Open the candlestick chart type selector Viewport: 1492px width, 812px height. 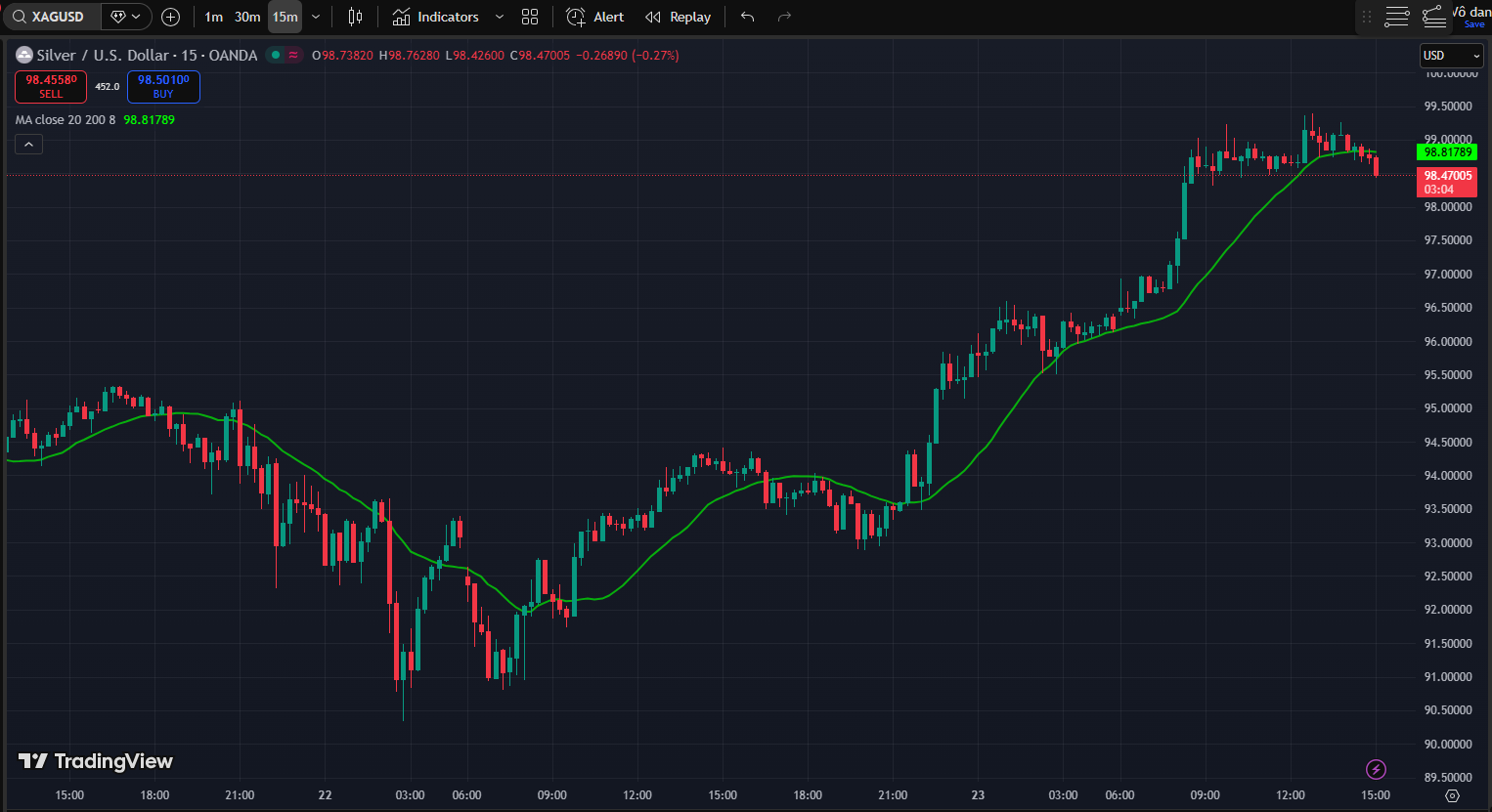(x=355, y=17)
